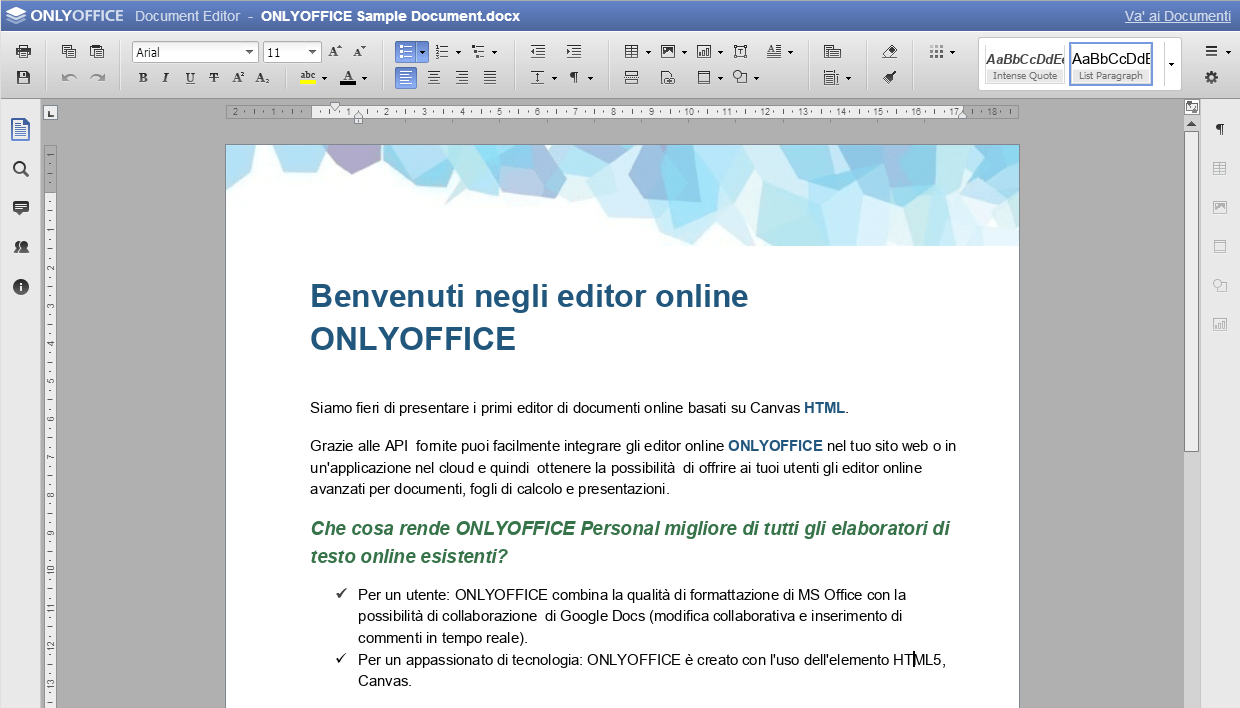Clear formatting with the eraser icon
Screen dimensions: 1240x708
click(890, 52)
